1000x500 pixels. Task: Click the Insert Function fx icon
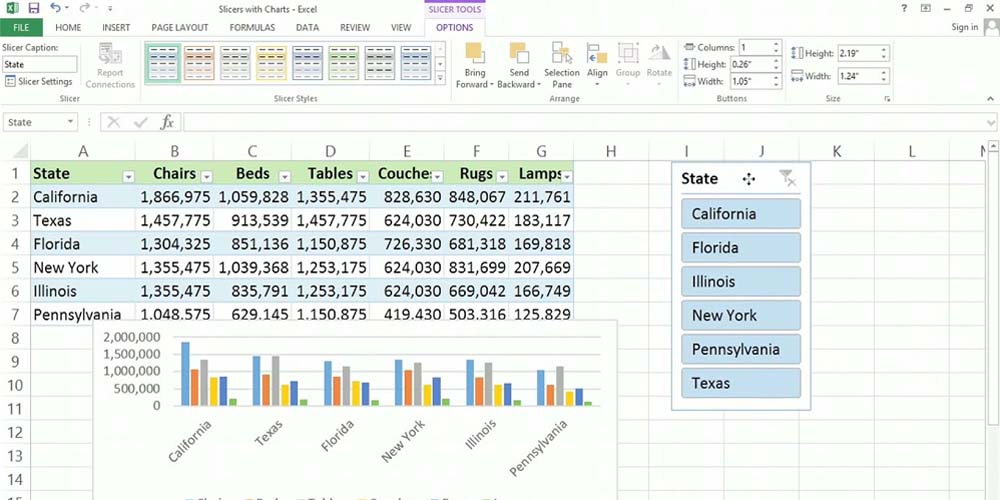pos(167,122)
